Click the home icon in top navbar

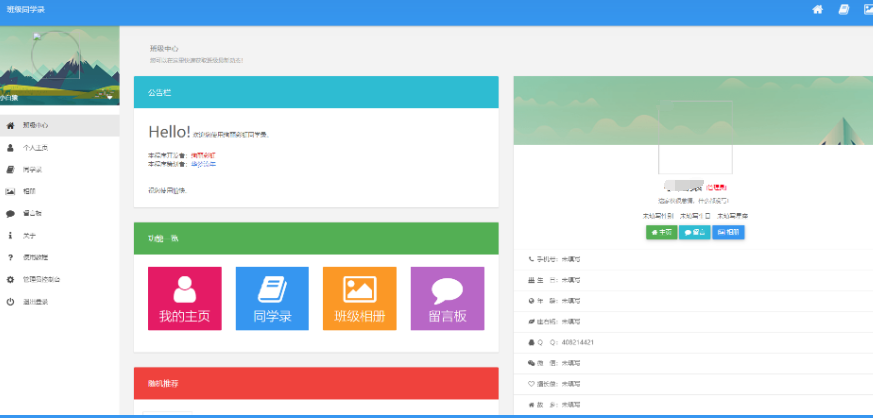coord(817,9)
